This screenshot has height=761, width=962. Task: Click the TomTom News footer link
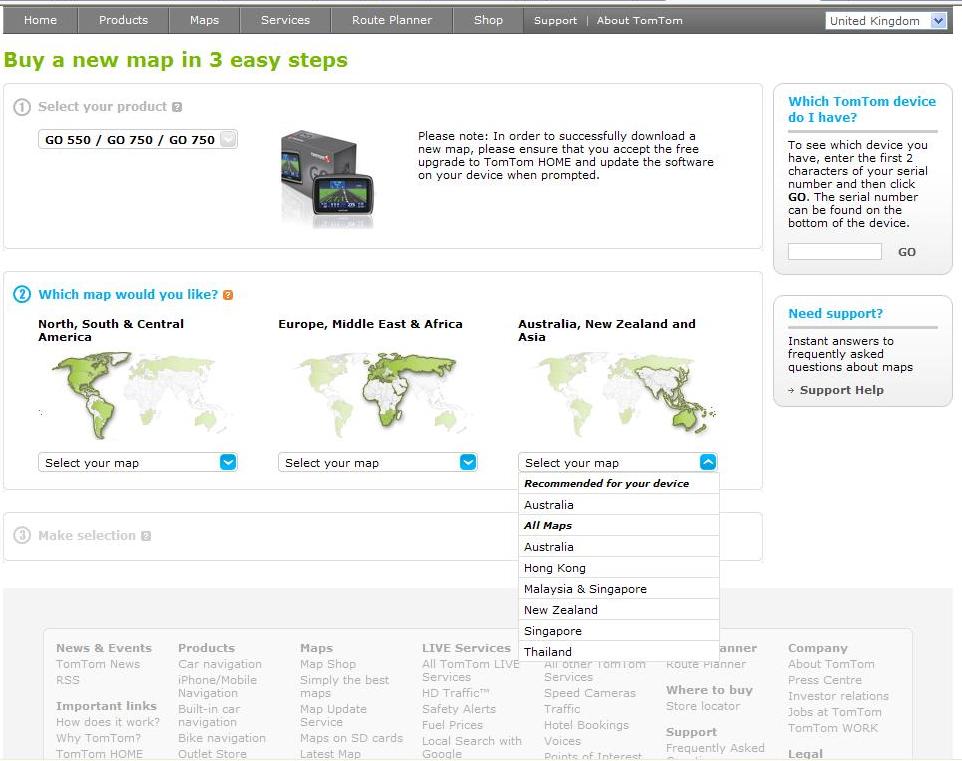pyautogui.click(x=98, y=664)
